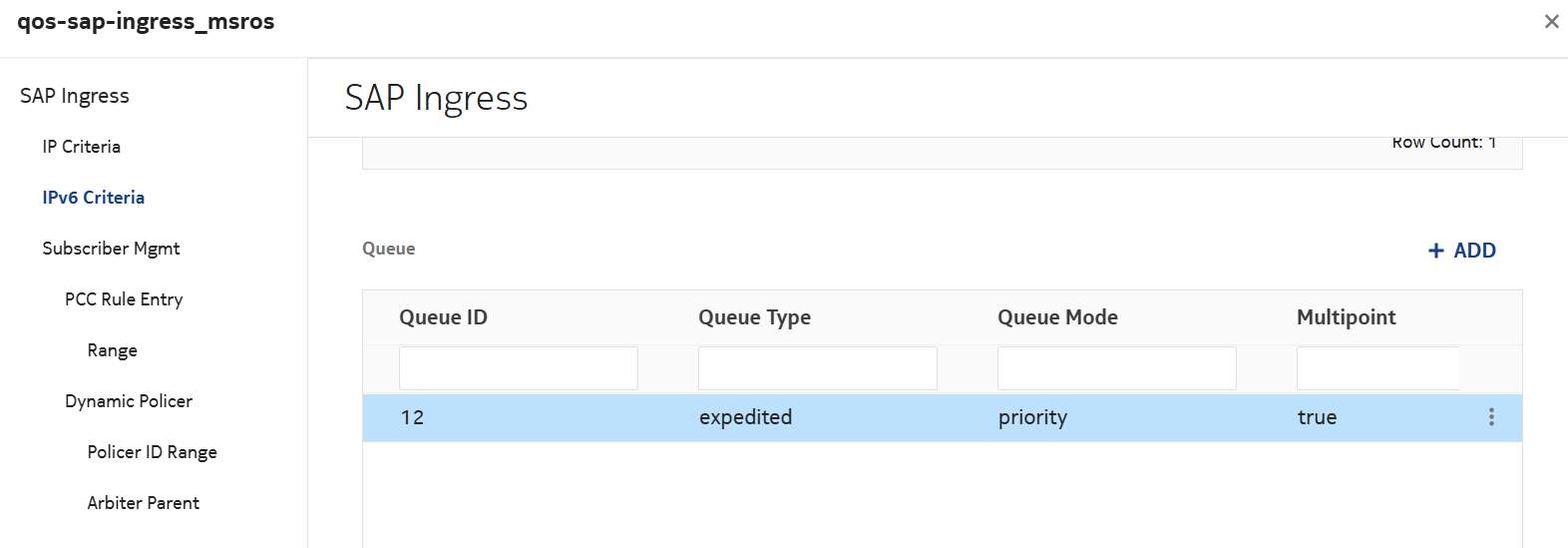1568x548 pixels.
Task: Sort by Queue ID column header
Action: point(443,317)
